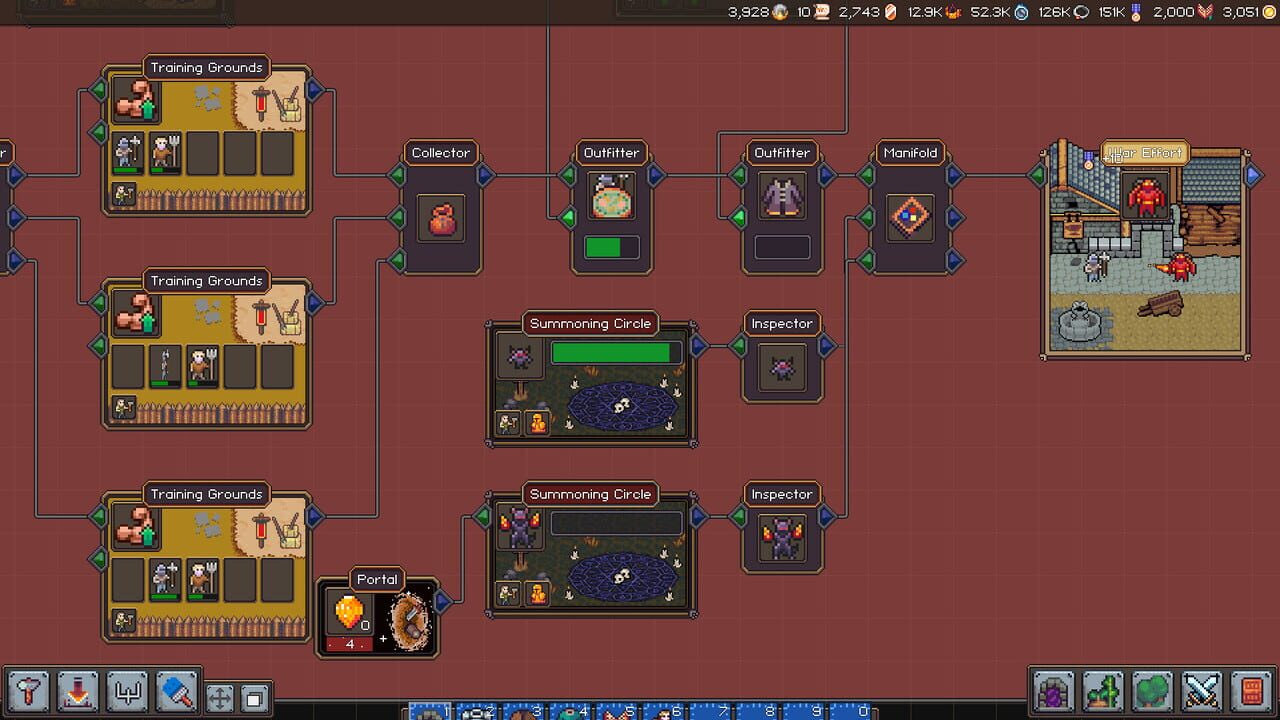Click the Inspector's small purple creature icon

click(782, 367)
